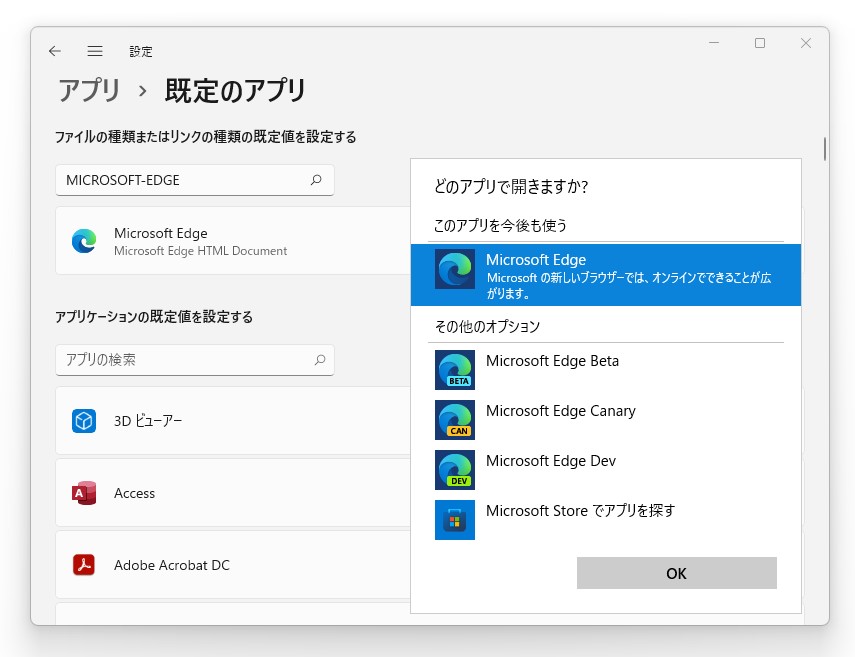Image resolution: width=855 pixels, height=657 pixels.
Task: Click the アプリの検索 search field
Action: pos(180,360)
